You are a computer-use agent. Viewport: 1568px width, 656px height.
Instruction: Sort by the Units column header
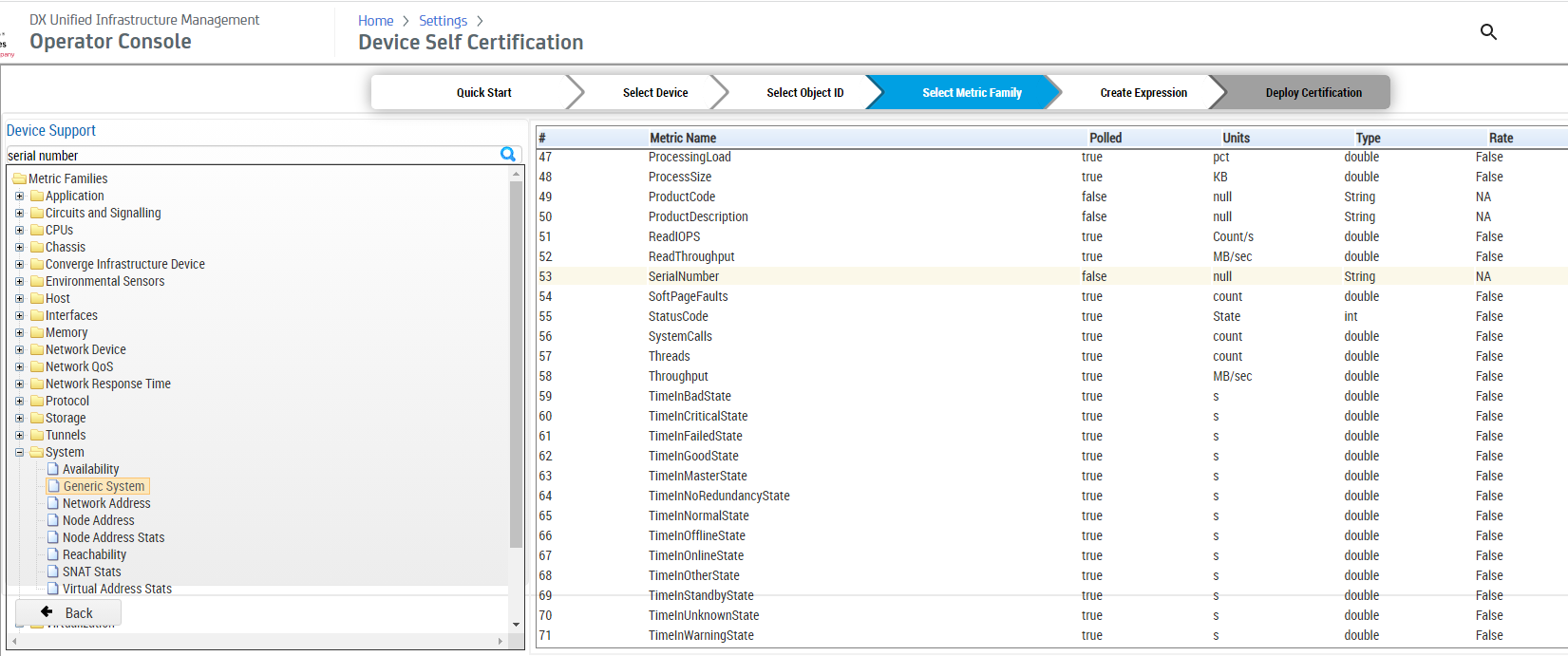[x=1236, y=138]
